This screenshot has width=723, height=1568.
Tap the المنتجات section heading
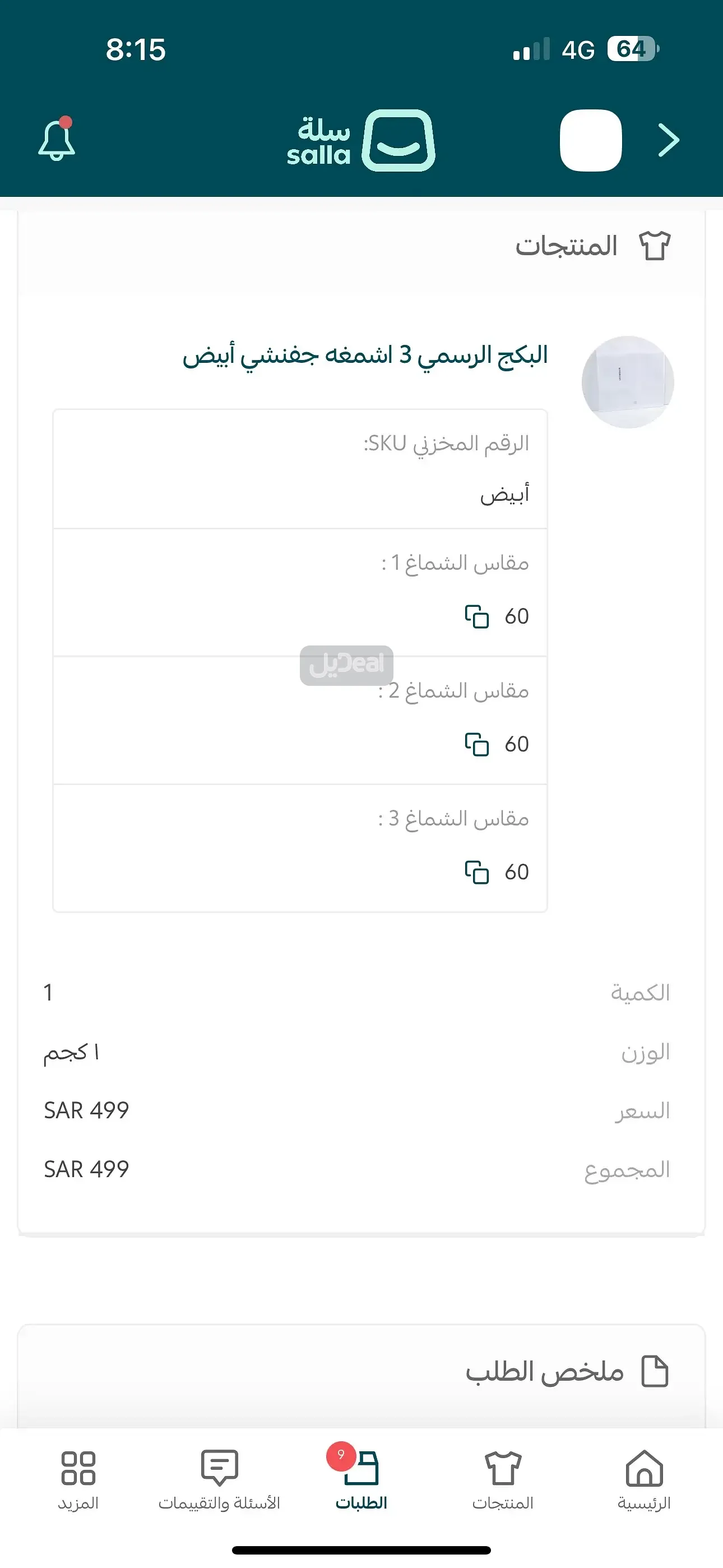(566, 247)
